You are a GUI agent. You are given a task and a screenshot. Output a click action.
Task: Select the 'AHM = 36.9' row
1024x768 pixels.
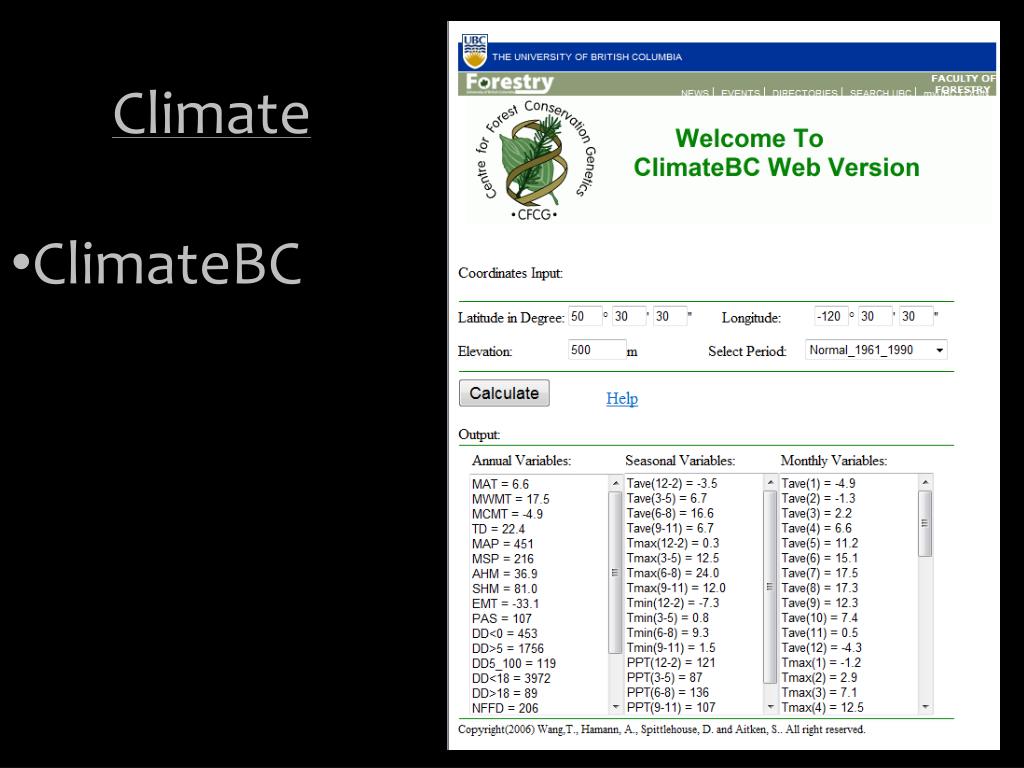click(505, 573)
